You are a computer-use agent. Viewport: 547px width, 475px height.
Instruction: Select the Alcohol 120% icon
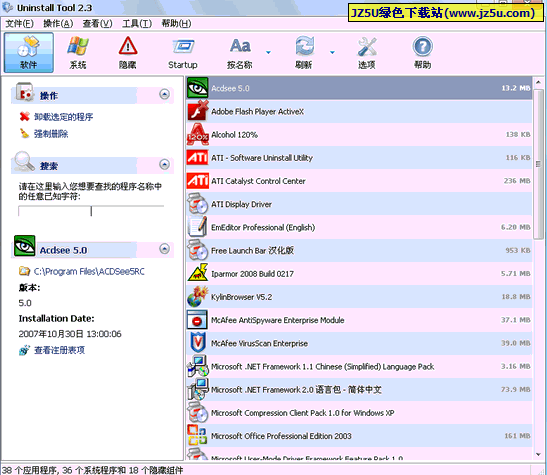tap(197, 134)
